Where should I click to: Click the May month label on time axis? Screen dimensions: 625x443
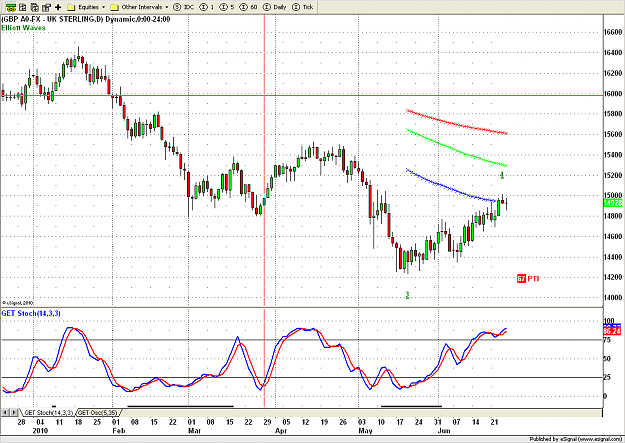tap(365, 431)
